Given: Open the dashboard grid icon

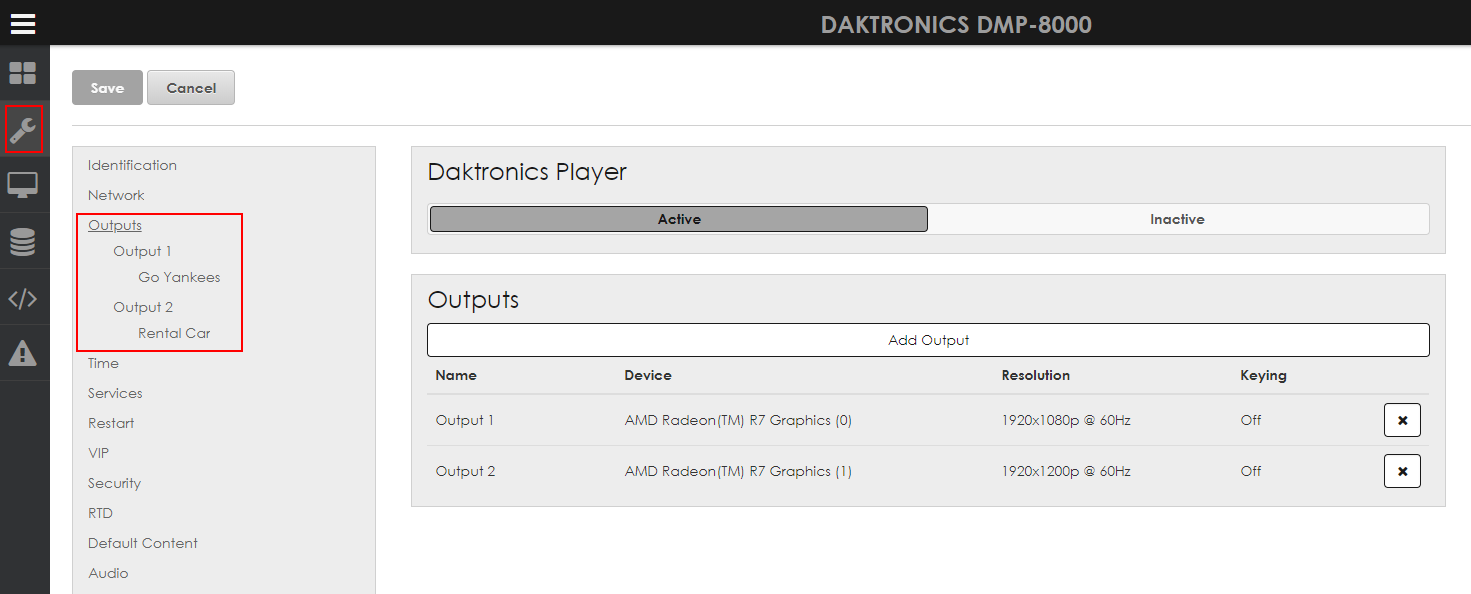Looking at the screenshot, I should click(23, 73).
